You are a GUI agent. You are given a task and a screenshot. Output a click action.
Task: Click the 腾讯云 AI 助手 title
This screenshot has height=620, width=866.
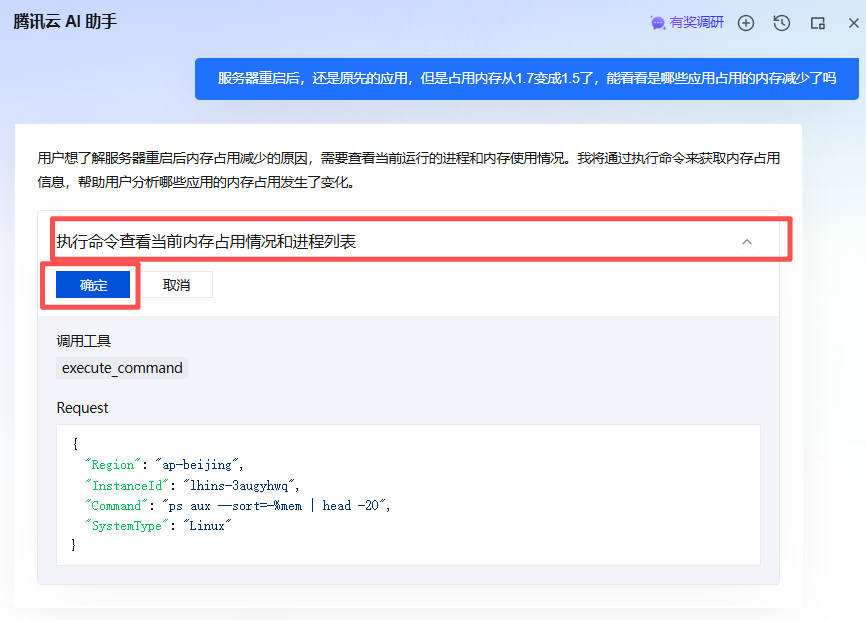(65, 22)
